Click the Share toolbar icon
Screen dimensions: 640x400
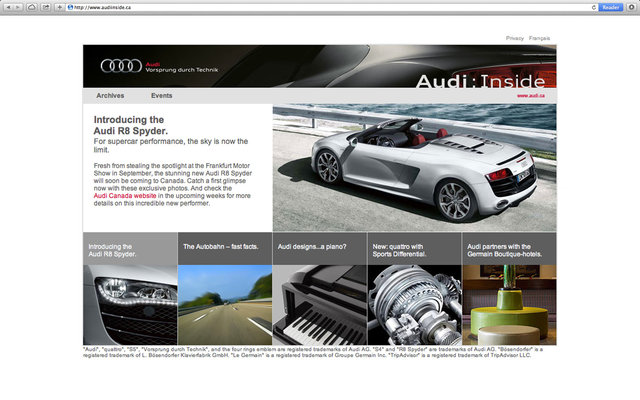click(46, 7)
